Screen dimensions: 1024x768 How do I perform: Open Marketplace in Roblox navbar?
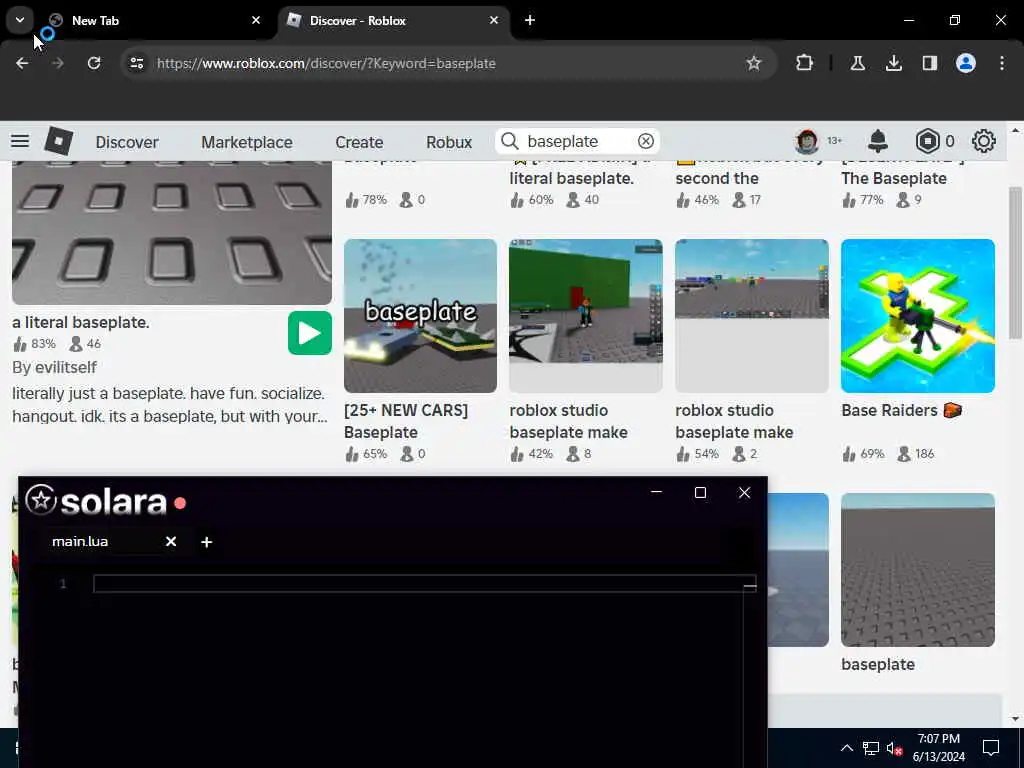tap(247, 142)
